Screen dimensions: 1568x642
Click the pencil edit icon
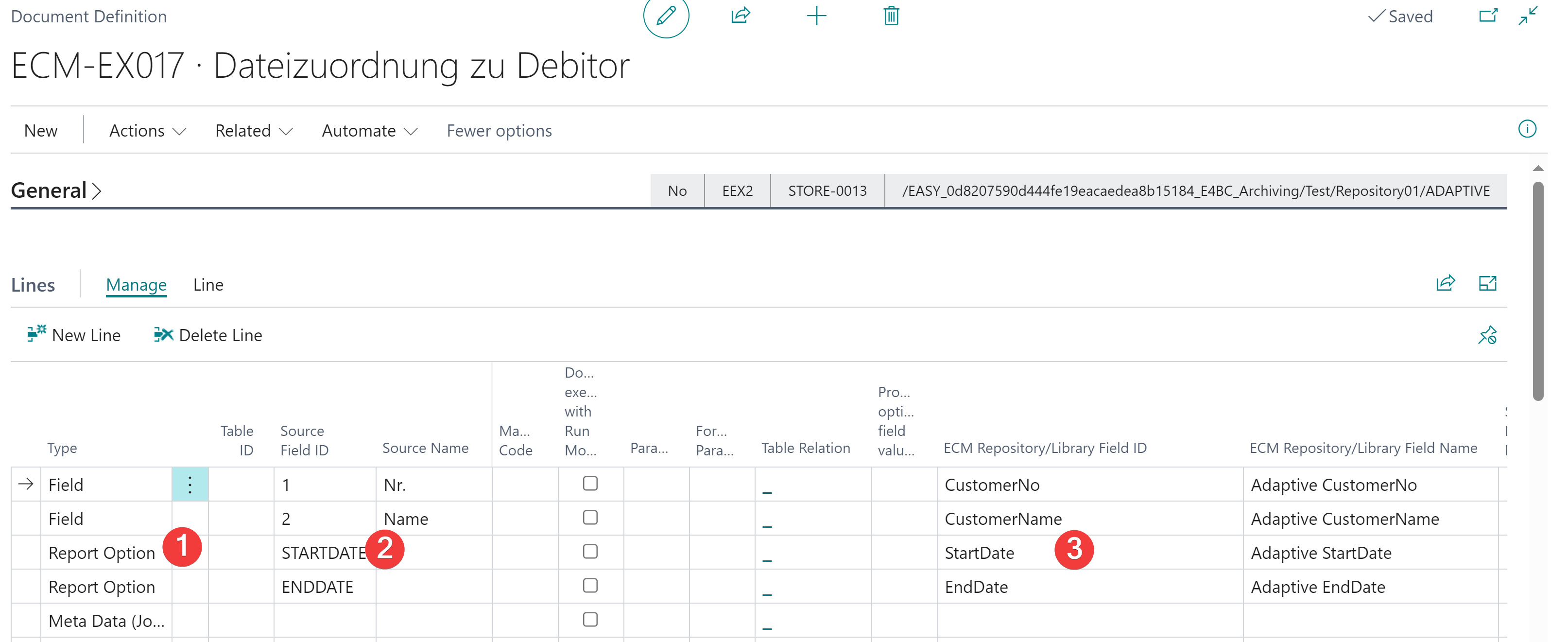(666, 16)
